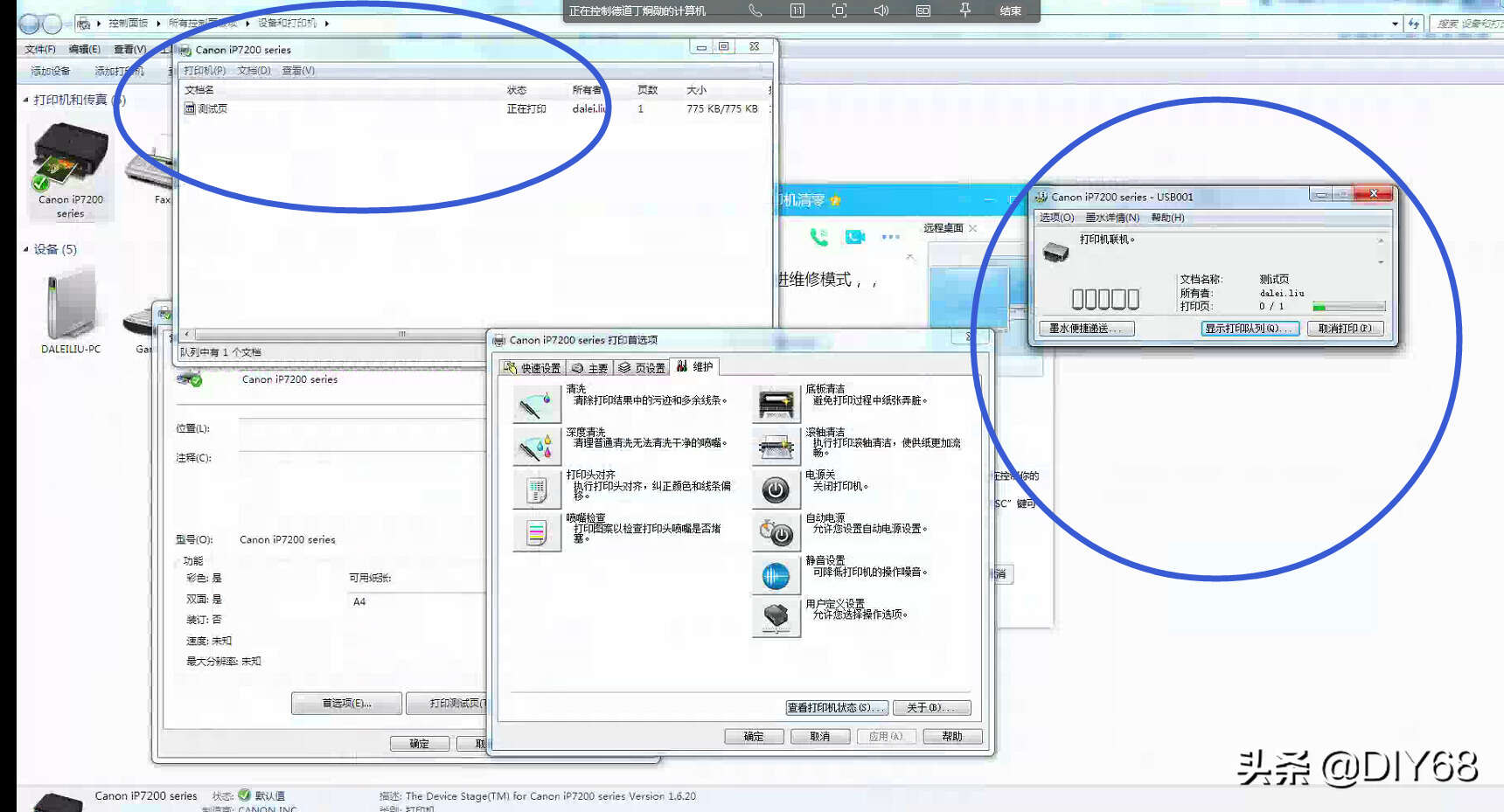This screenshot has height=812, width=1504.
Task: Click the SD quality icon in remote toolbar
Action: pos(923,10)
